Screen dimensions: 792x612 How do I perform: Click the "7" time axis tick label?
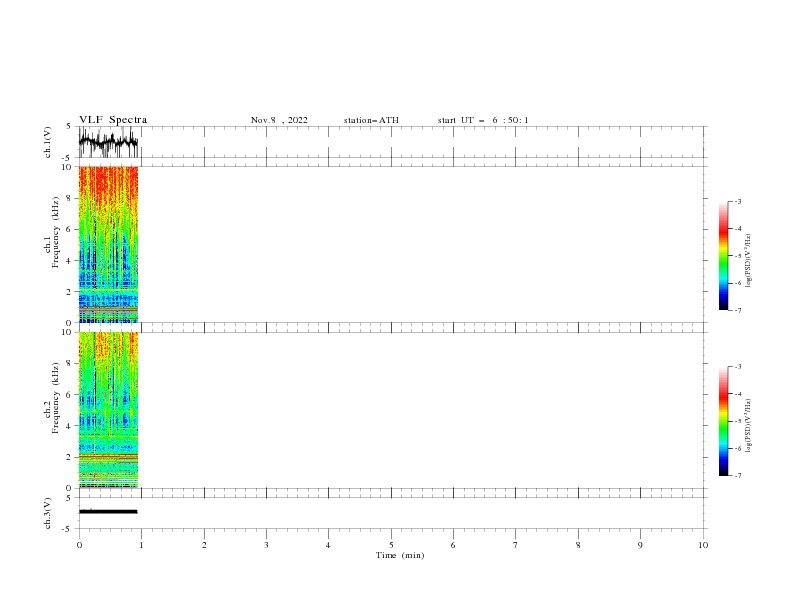click(515, 545)
